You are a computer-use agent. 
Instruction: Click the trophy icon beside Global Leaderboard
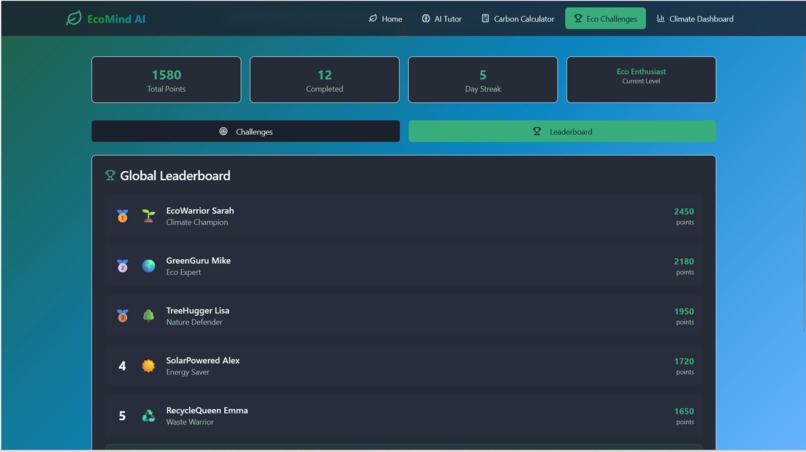(x=110, y=175)
